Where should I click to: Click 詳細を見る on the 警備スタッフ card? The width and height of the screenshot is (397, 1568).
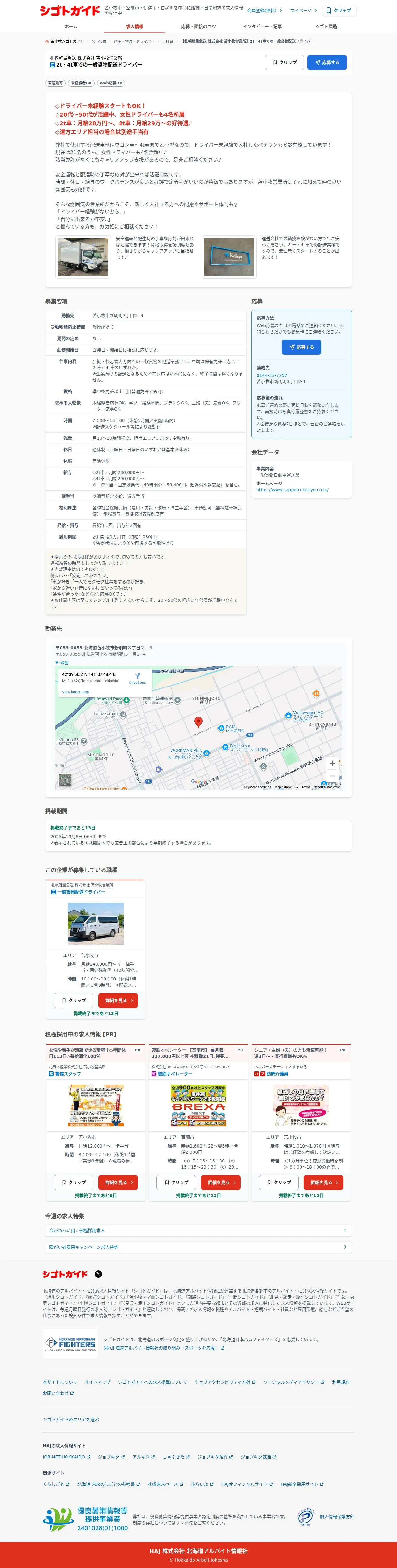pos(118,1182)
